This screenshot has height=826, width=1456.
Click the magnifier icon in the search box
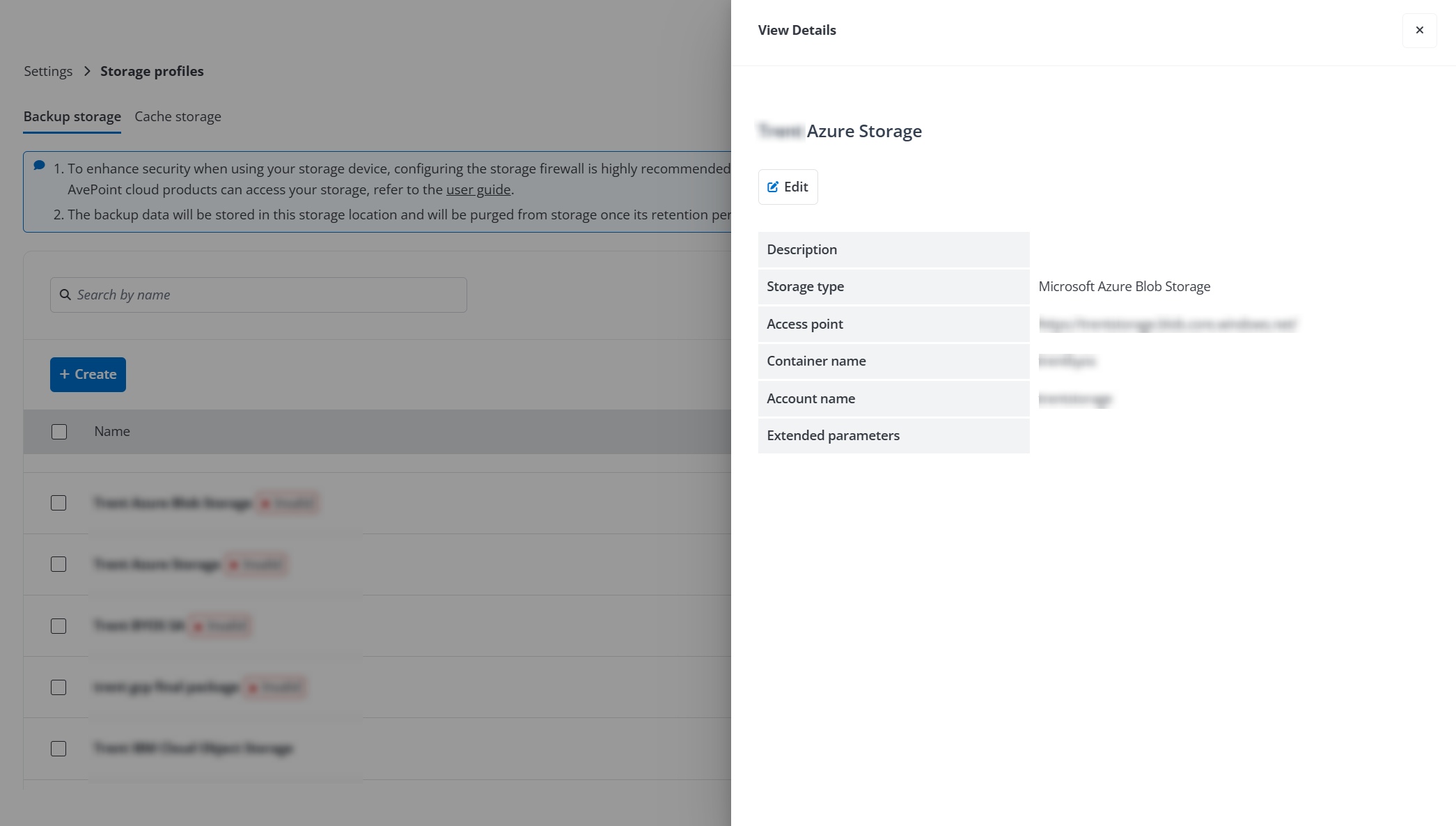tap(65, 295)
